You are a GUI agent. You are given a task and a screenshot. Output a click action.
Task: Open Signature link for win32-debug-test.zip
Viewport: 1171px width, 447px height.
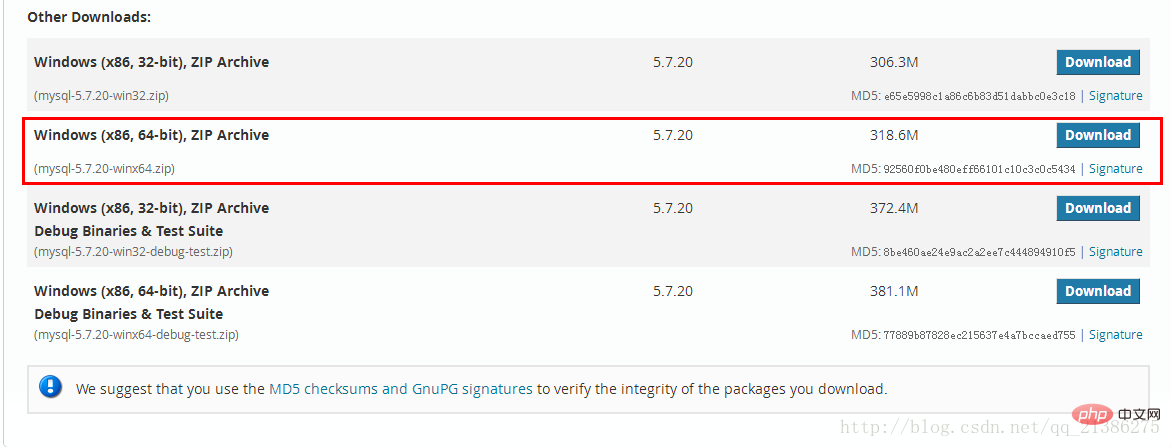click(x=1115, y=252)
